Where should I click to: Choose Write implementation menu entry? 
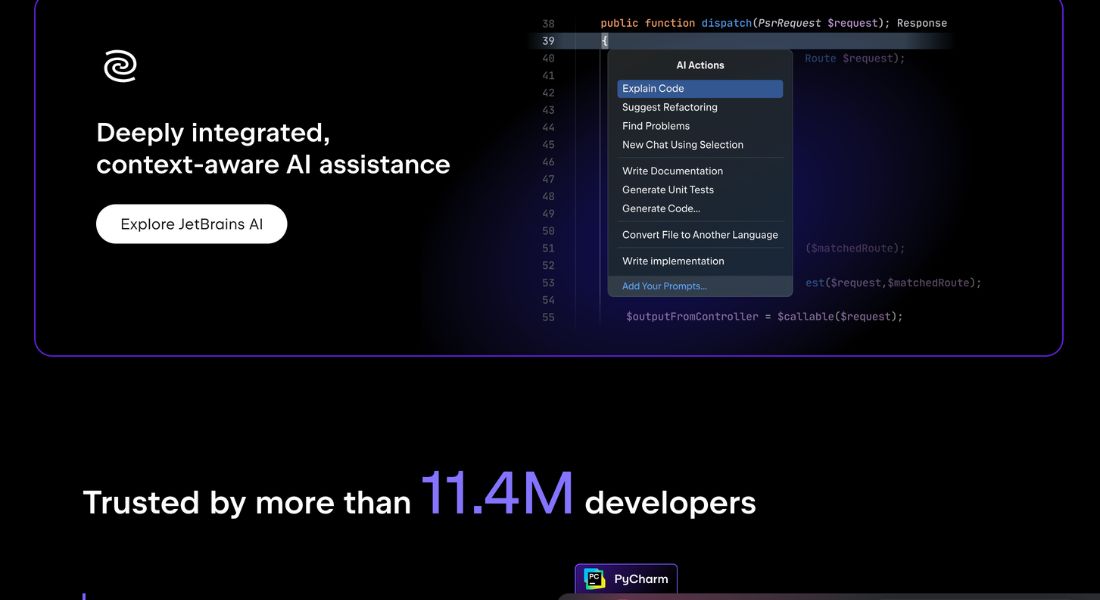pyautogui.click(x=673, y=260)
